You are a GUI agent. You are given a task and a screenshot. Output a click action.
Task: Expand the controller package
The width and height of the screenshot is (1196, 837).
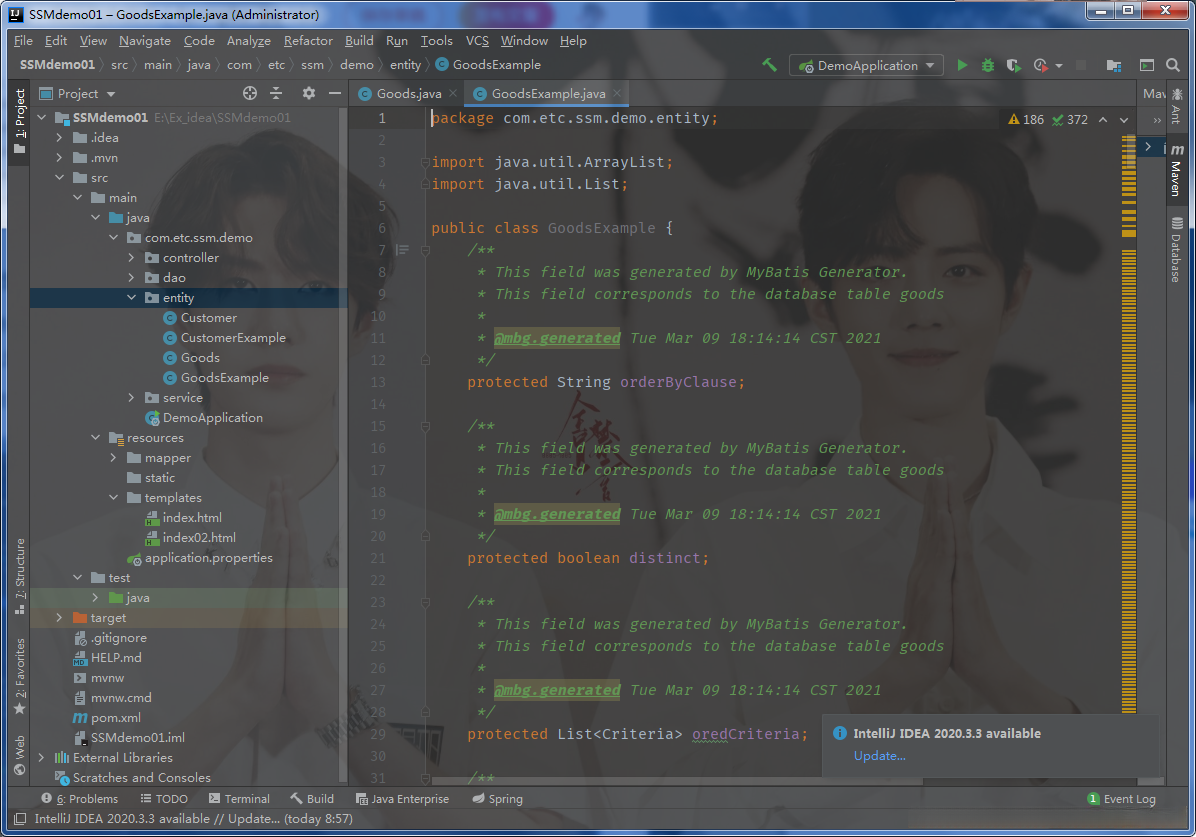click(x=132, y=258)
